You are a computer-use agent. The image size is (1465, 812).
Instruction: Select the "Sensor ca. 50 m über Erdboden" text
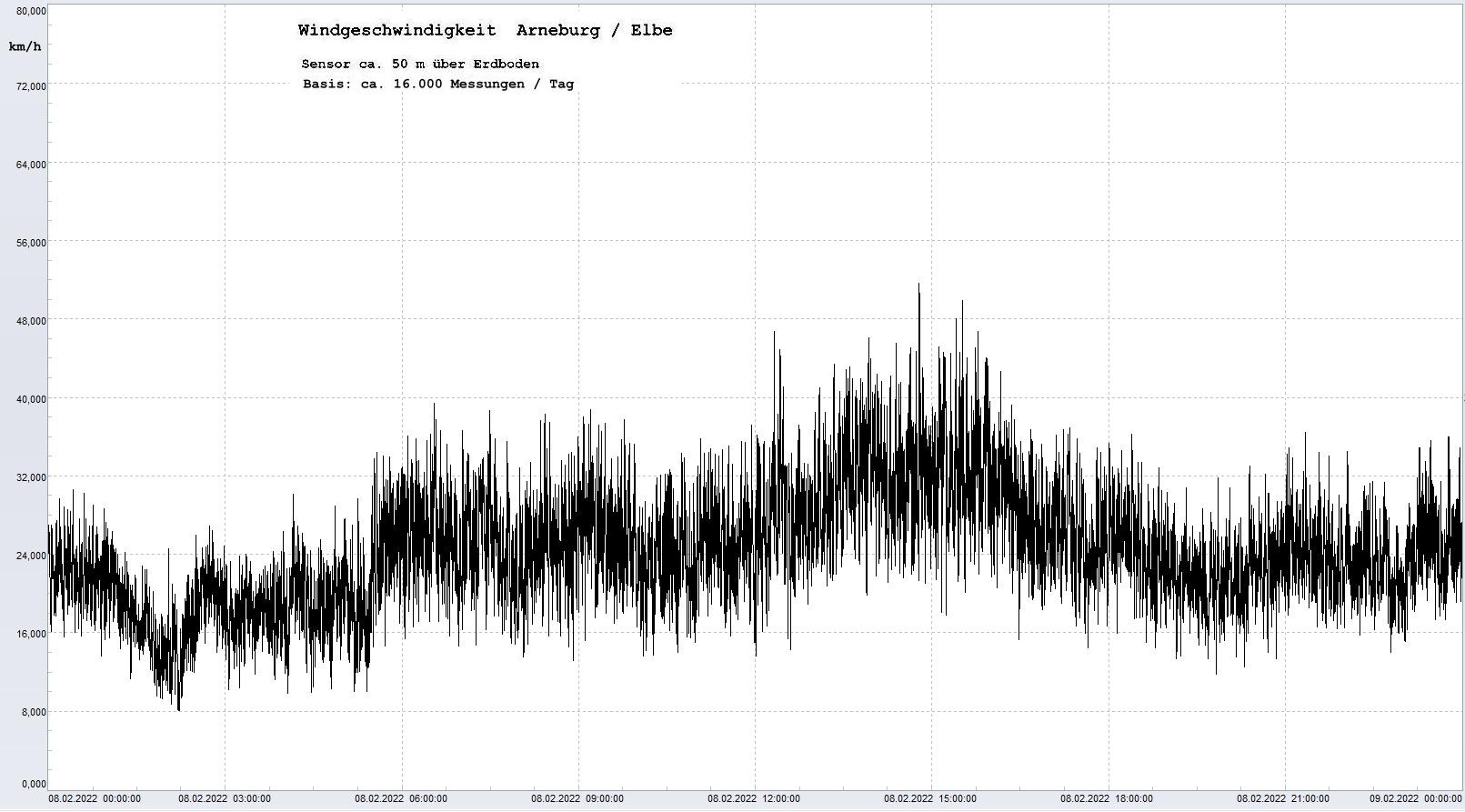tap(420, 64)
